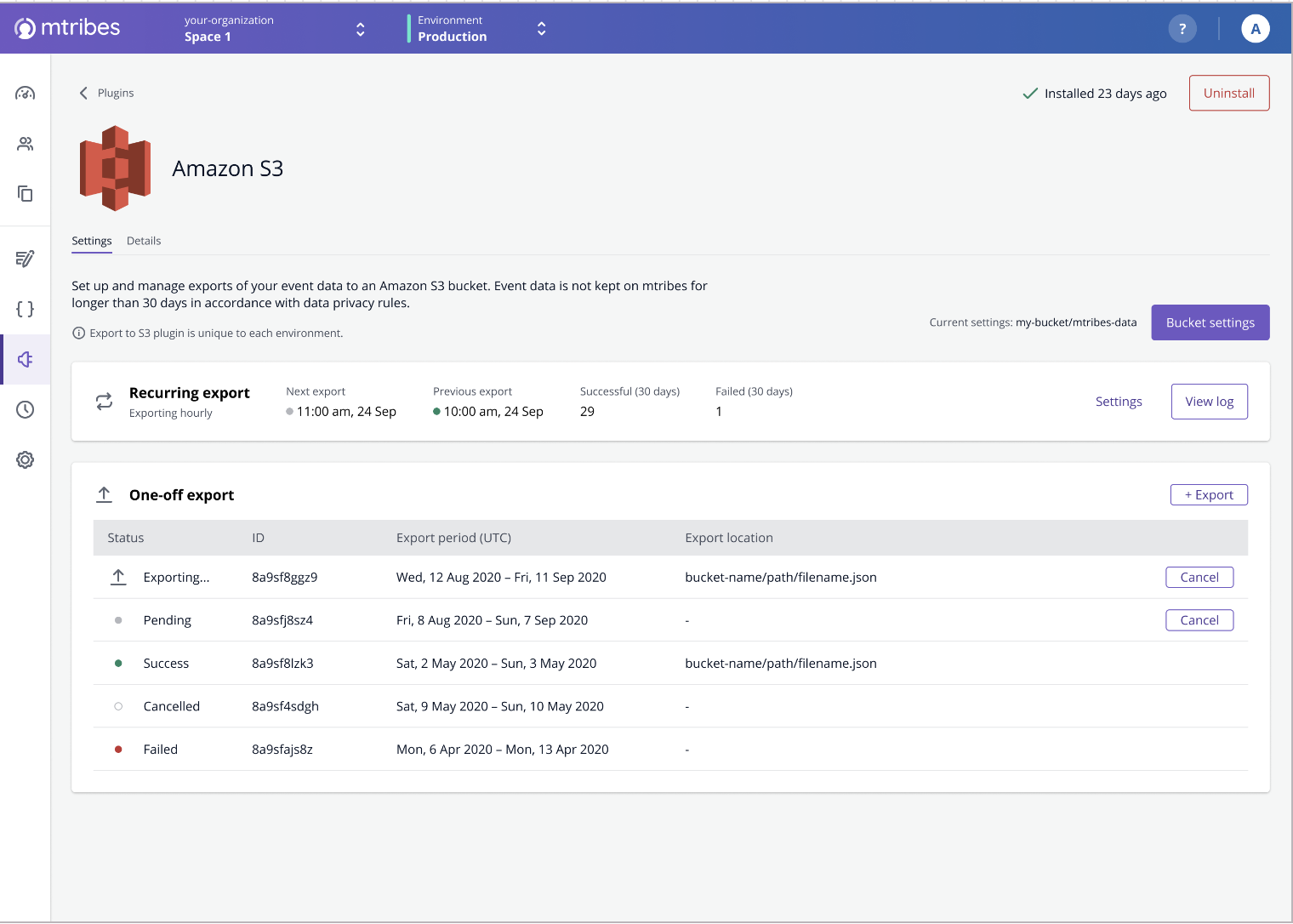Image resolution: width=1293 pixels, height=924 pixels.
Task: Open the gear settings sidebar icon
Action: coord(26,459)
